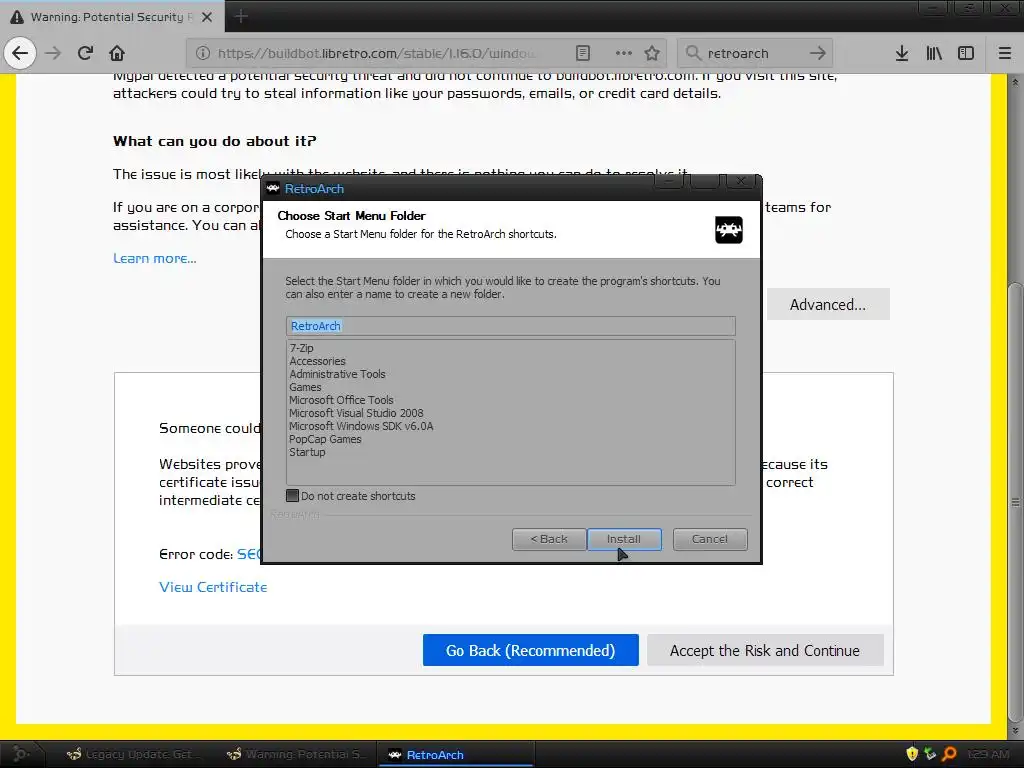
Task: Click the page vertical scrollbar thumb
Action: pyautogui.click(x=1015, y=503)
